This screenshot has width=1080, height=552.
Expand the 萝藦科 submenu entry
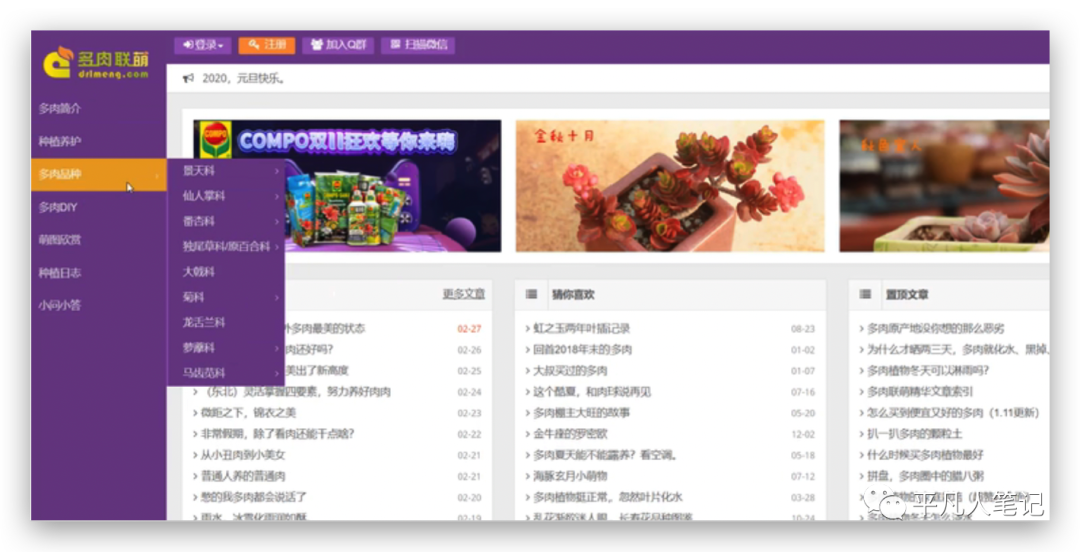tap(226, 347)
